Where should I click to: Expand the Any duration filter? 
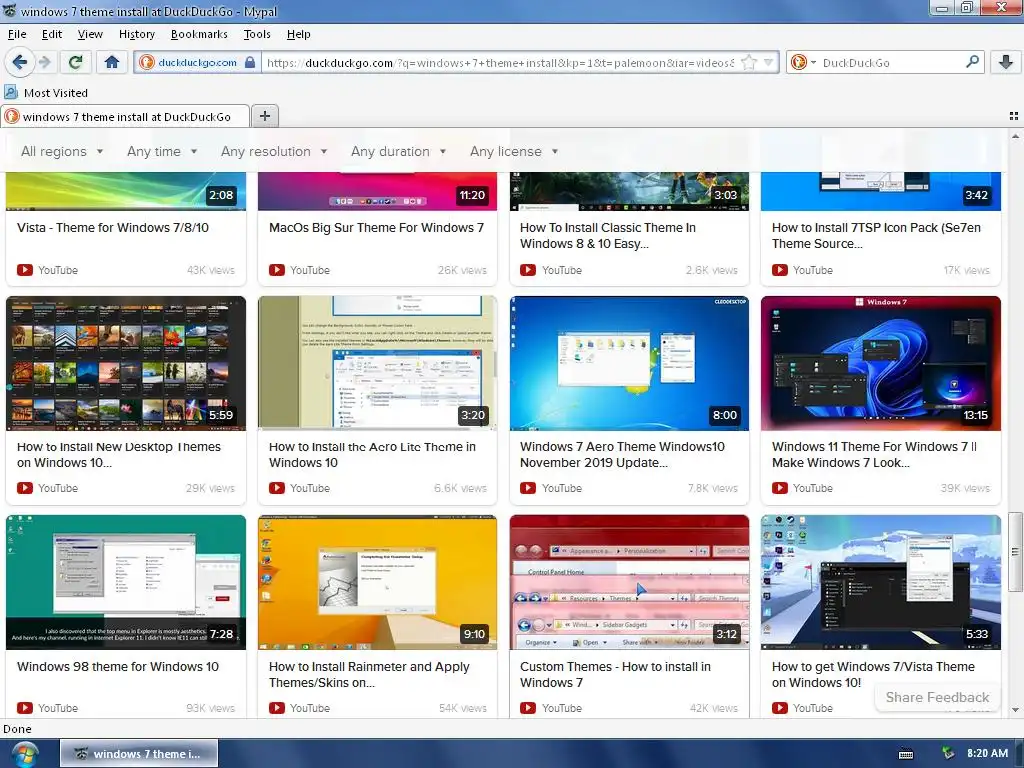click(398, 151)
